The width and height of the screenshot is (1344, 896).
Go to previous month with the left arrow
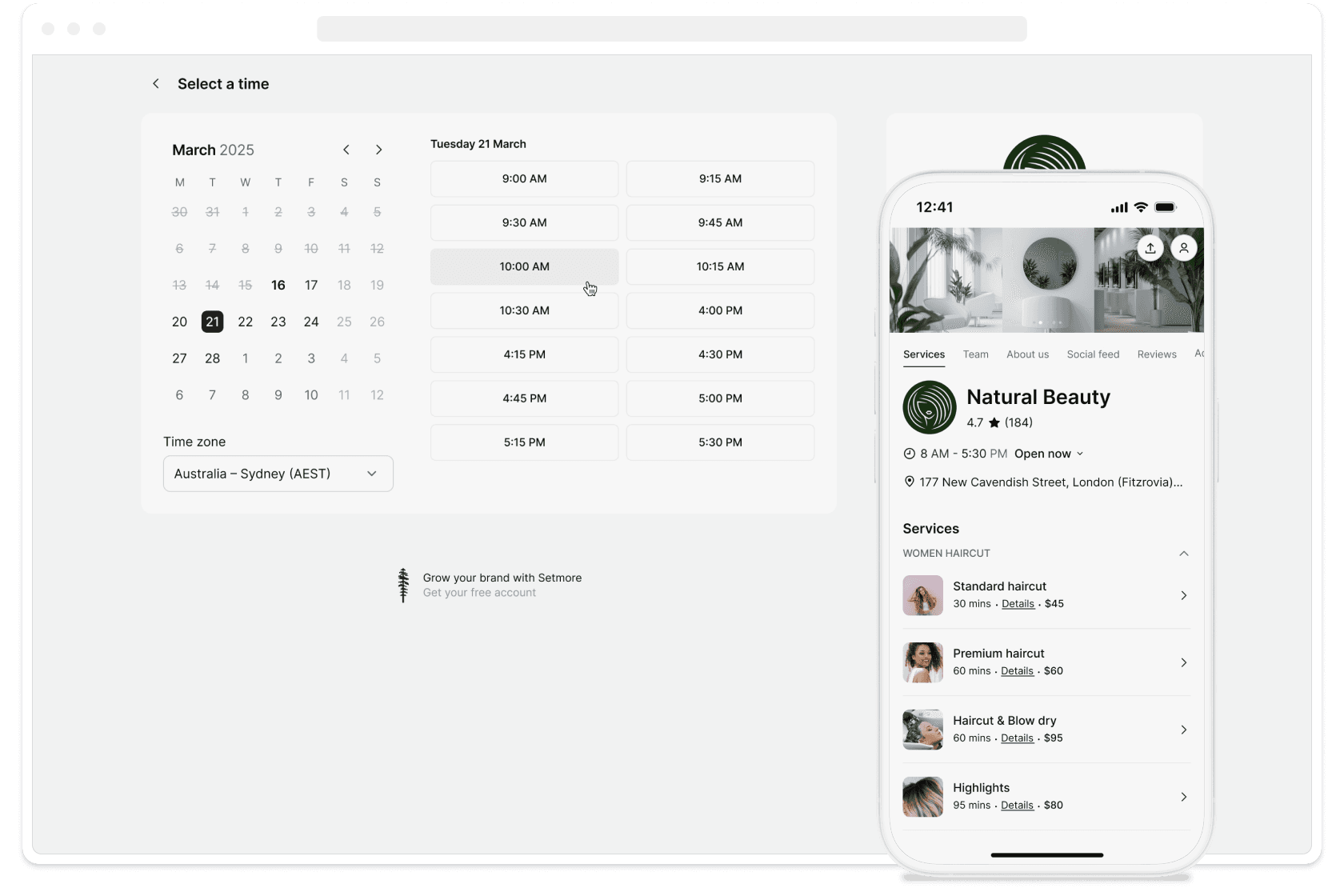pyautogui.click(x=346, y=150)
